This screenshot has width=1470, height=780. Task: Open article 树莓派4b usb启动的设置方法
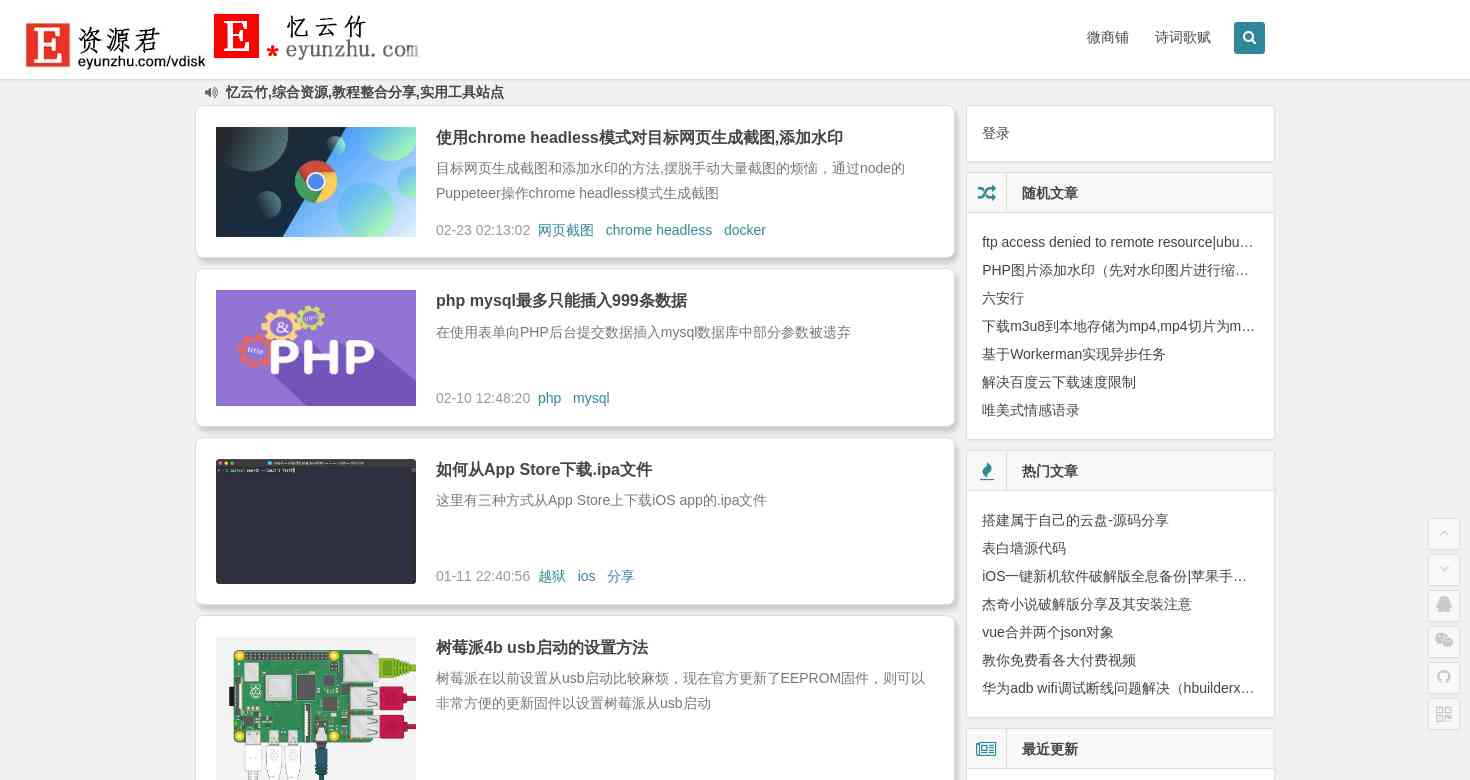542,648
